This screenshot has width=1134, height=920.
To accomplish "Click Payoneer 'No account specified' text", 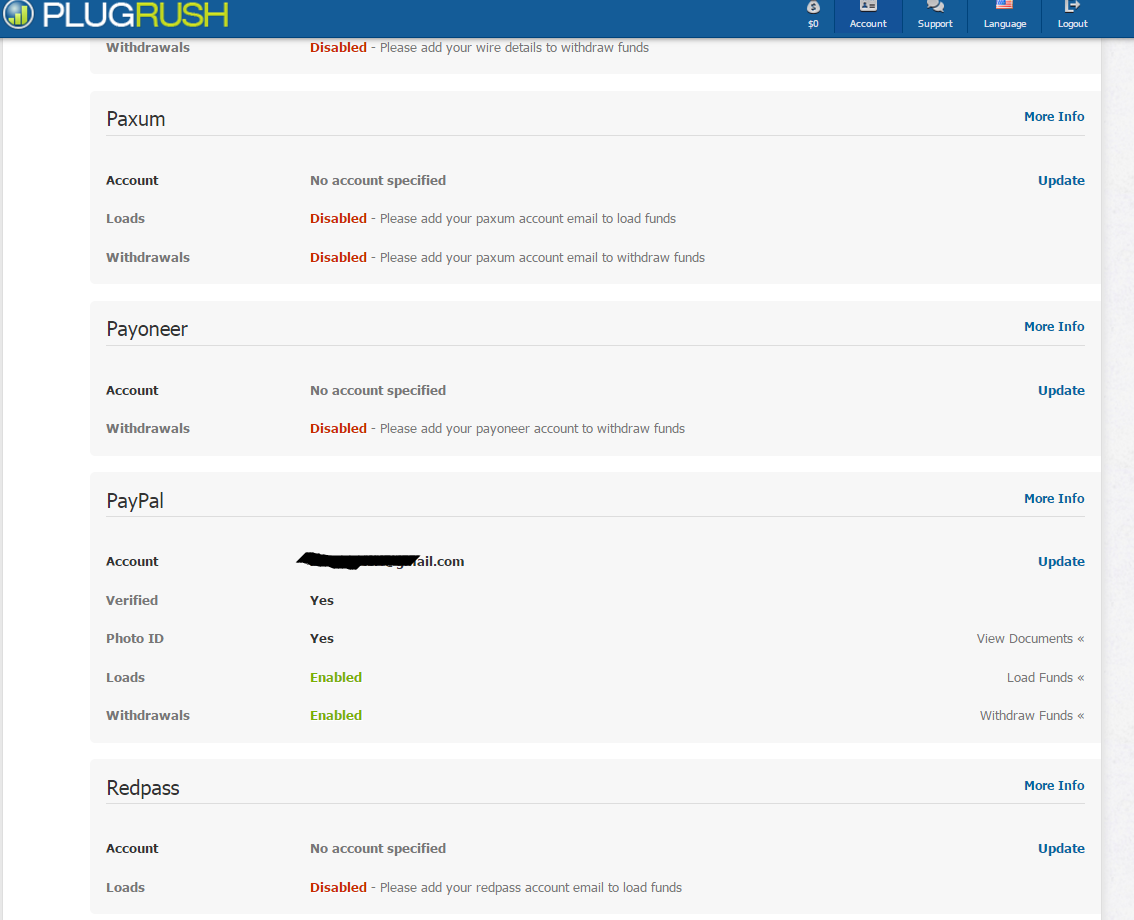I will pos(378,391).
